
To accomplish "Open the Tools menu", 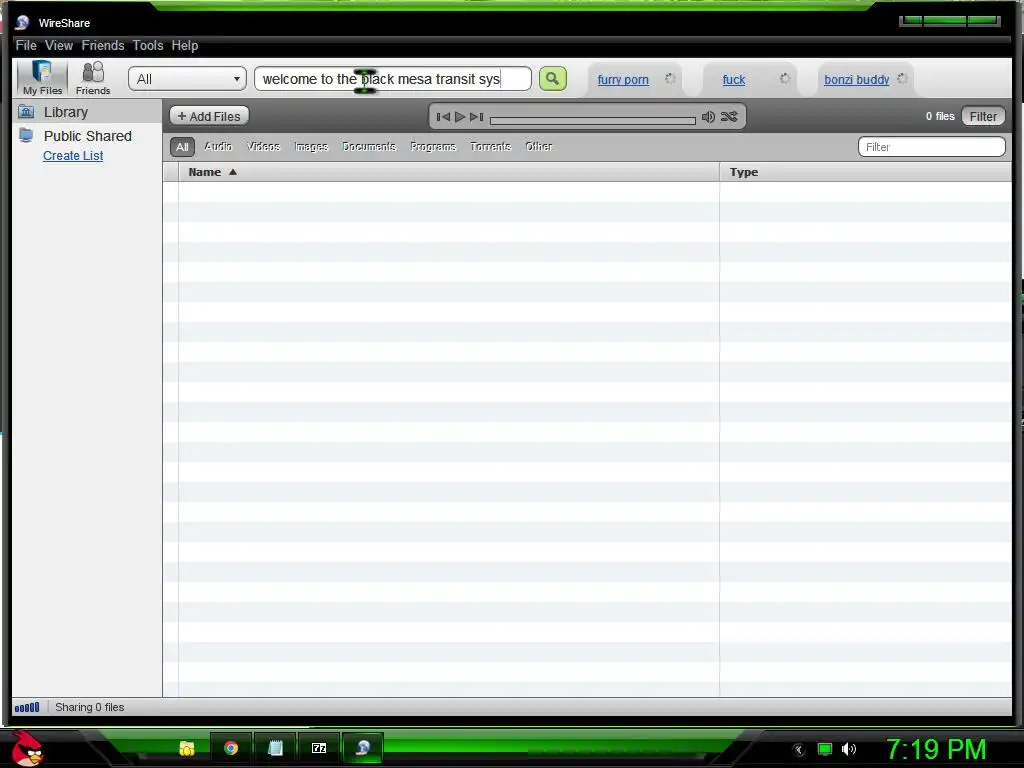I will (x=148, y=46).
